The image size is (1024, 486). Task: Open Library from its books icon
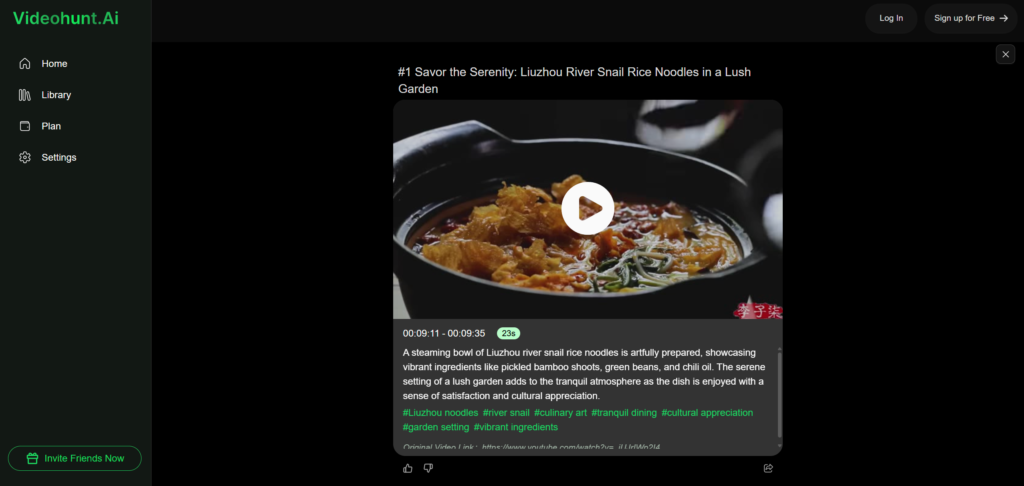point(25,95)
